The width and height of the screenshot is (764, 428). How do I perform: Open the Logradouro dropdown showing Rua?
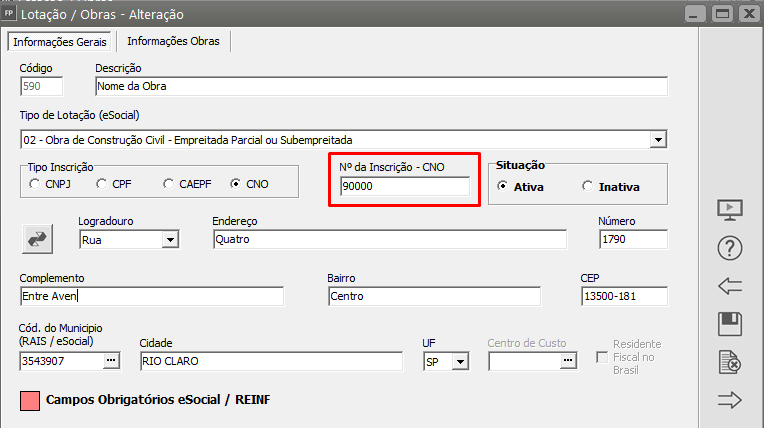click(x=169, y=240)
